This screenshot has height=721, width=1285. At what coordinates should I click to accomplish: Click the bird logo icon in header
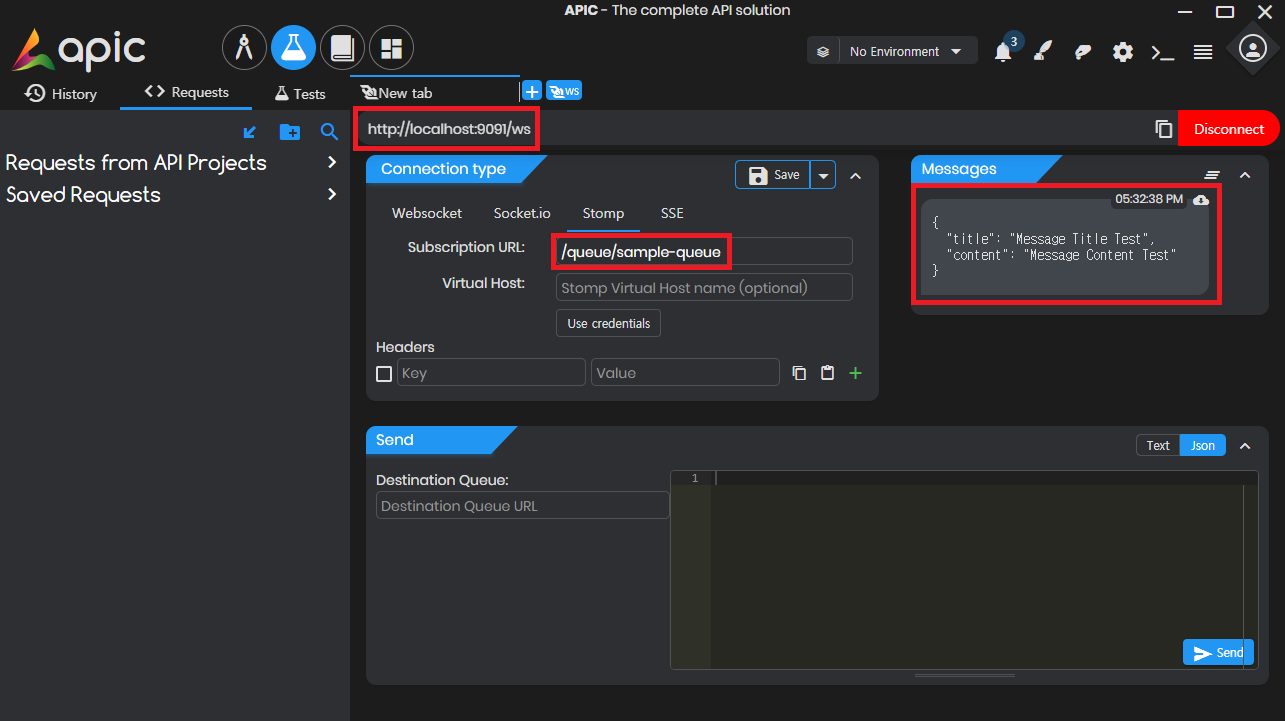click(x=1083, y=52)
